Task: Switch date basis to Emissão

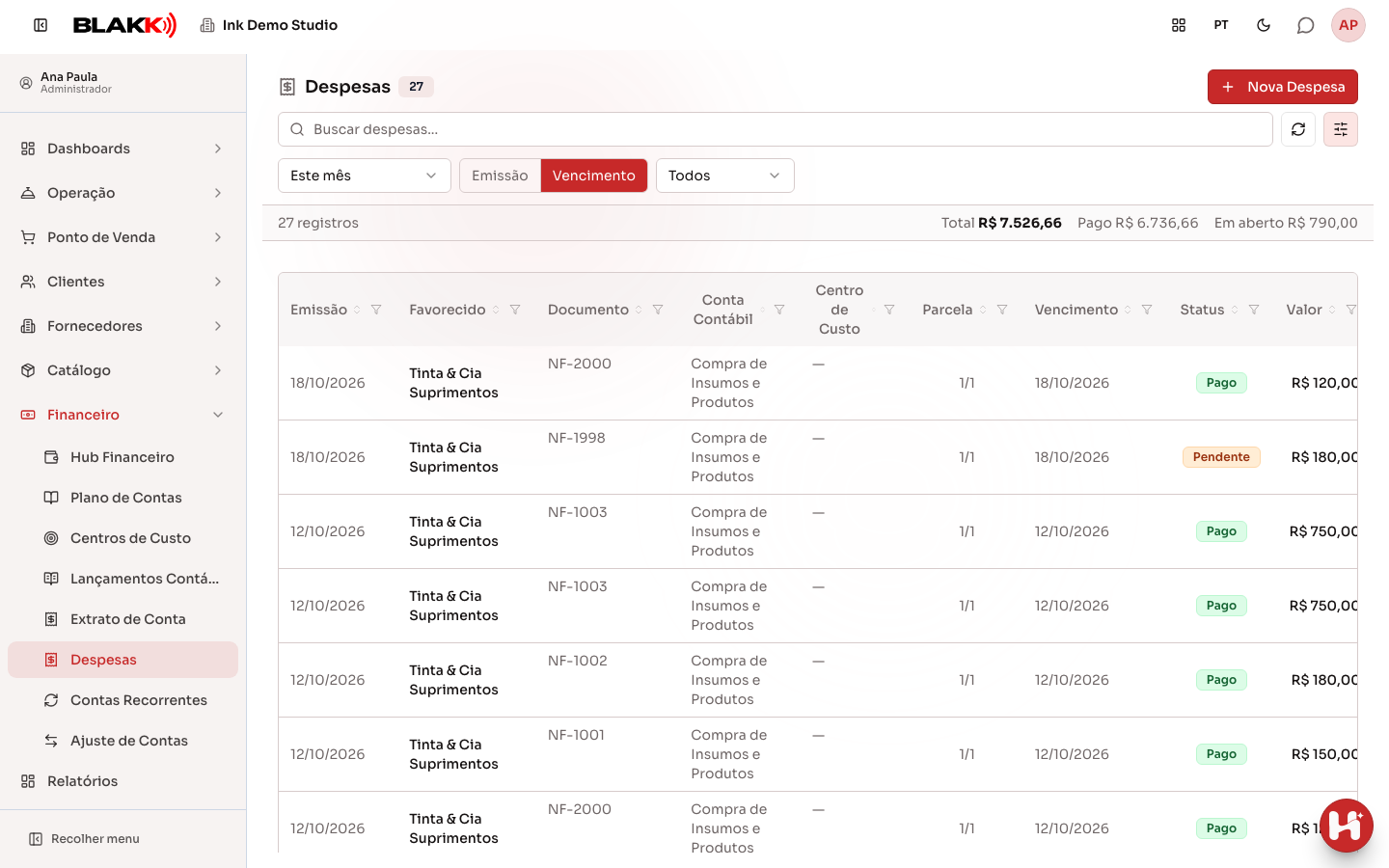Action: tap(500, 176)
